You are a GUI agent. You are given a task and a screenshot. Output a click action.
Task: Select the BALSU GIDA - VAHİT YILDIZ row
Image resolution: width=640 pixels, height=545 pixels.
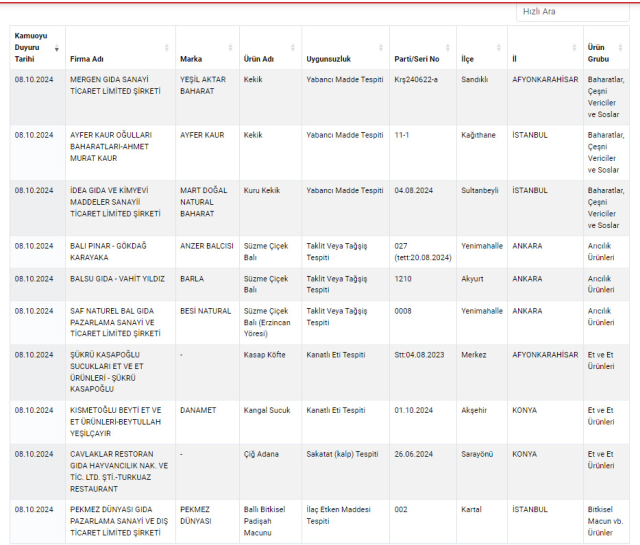coord(112,279)
